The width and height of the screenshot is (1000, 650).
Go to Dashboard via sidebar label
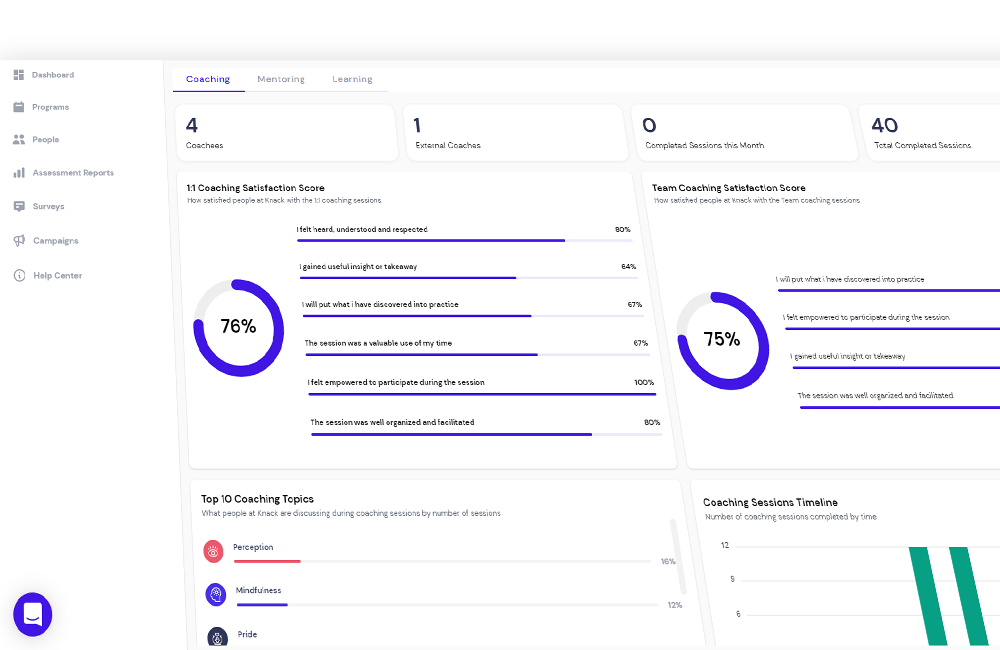(x=53, y=75)
